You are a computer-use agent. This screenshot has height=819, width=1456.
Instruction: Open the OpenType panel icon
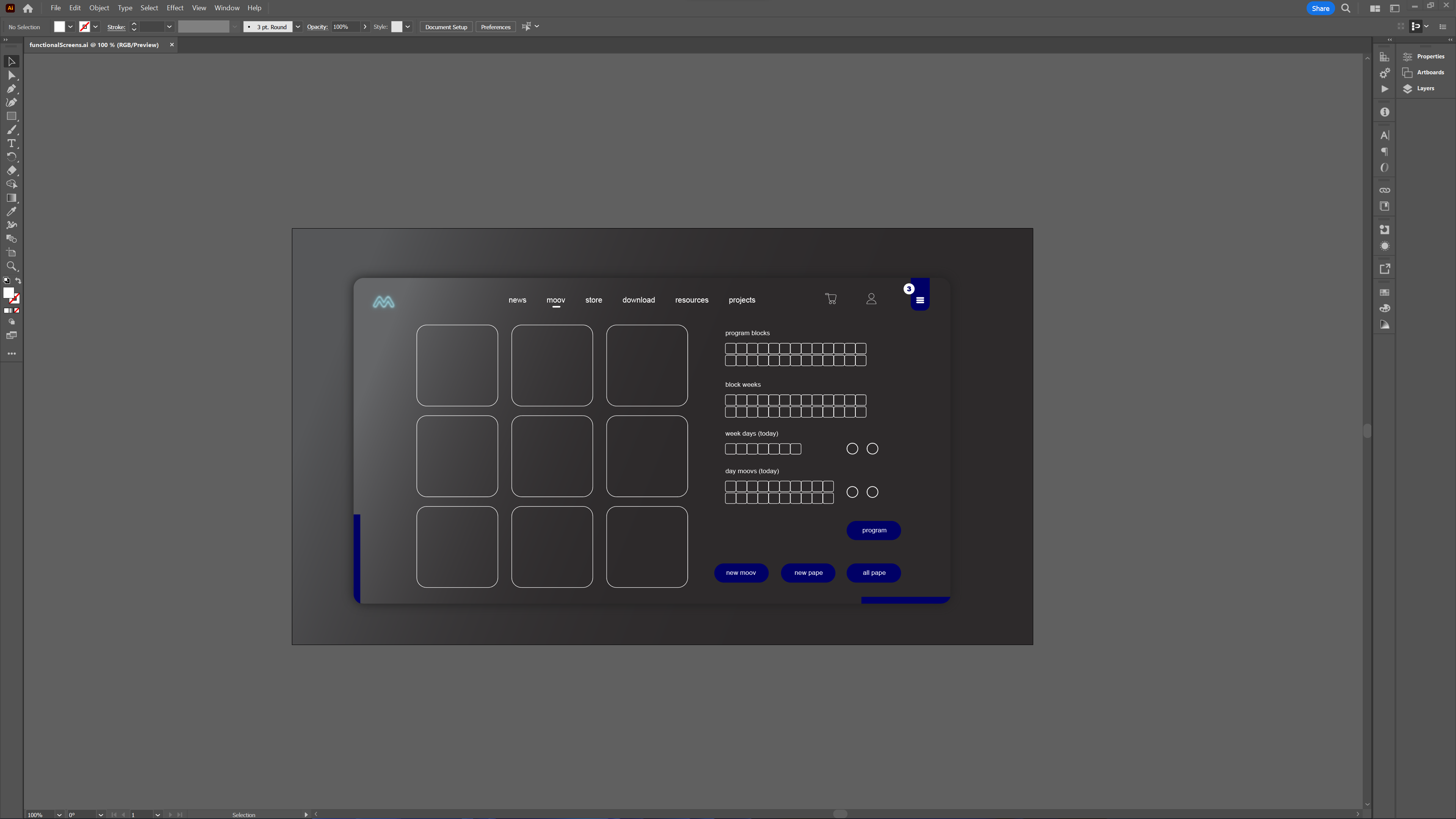click(1384, 167)
